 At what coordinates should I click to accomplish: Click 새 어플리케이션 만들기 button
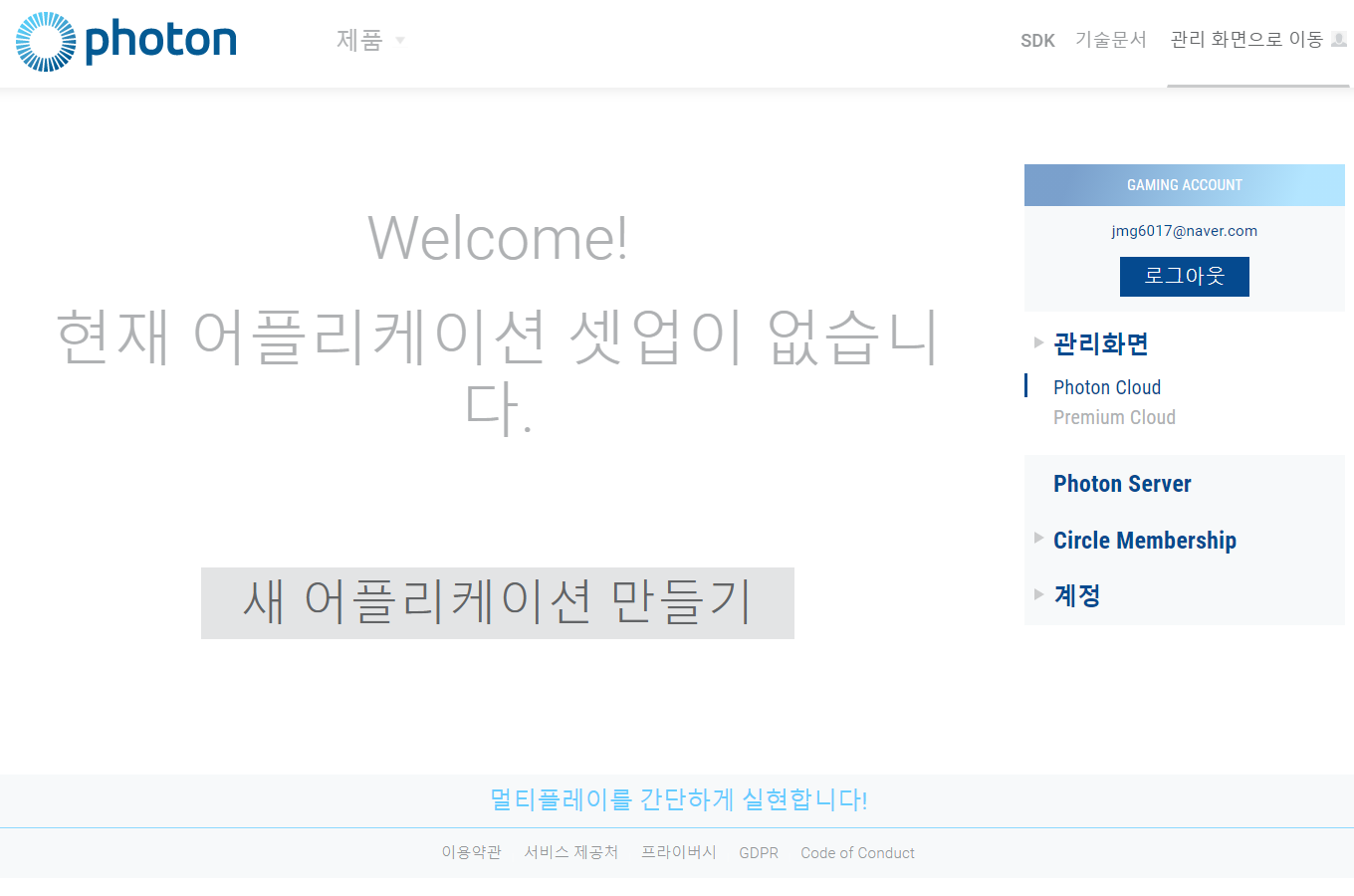pos(498,603)
